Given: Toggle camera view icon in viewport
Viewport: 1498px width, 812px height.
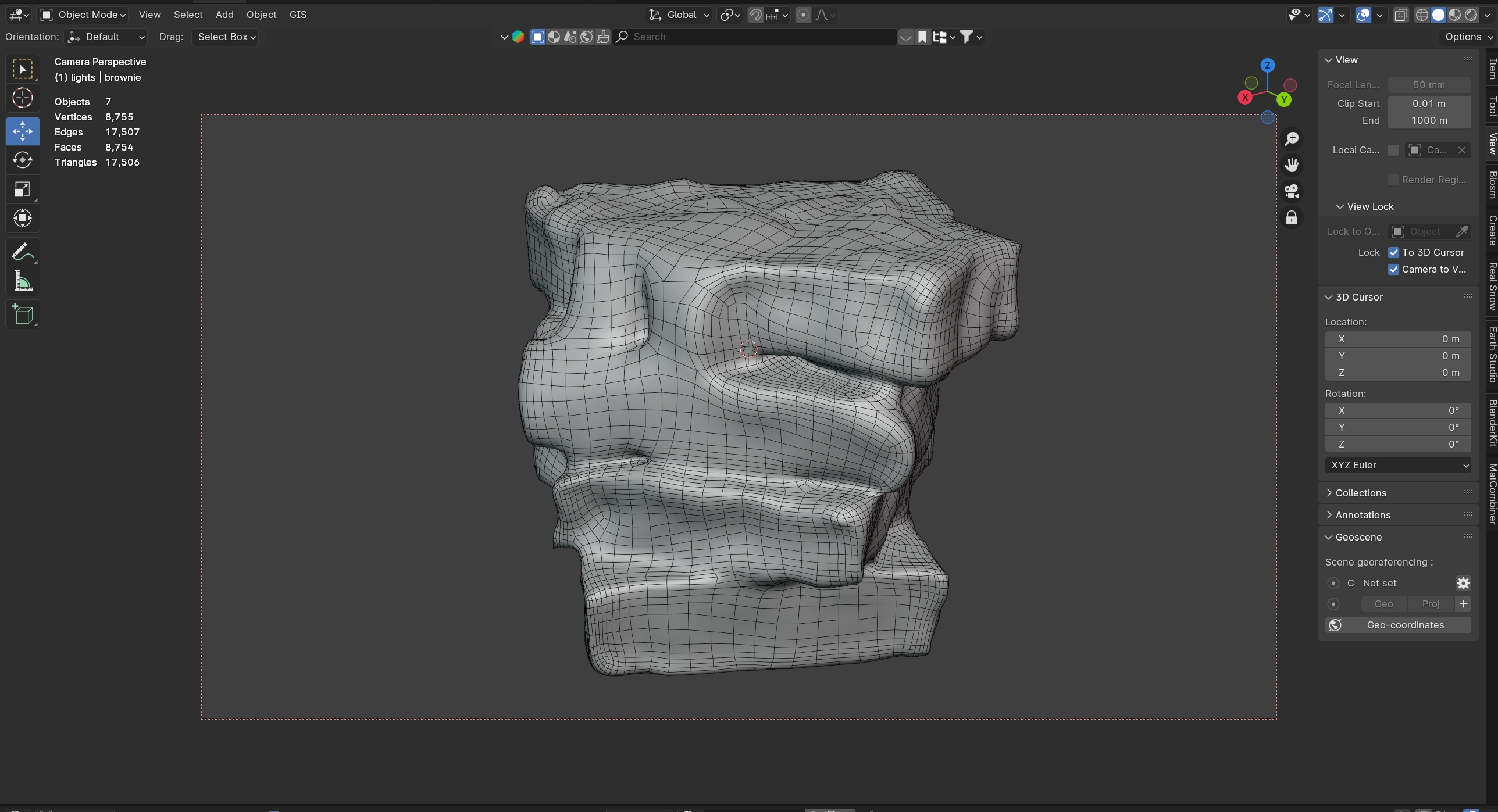Looking at the screenshot, I should tap(1292, 191).
